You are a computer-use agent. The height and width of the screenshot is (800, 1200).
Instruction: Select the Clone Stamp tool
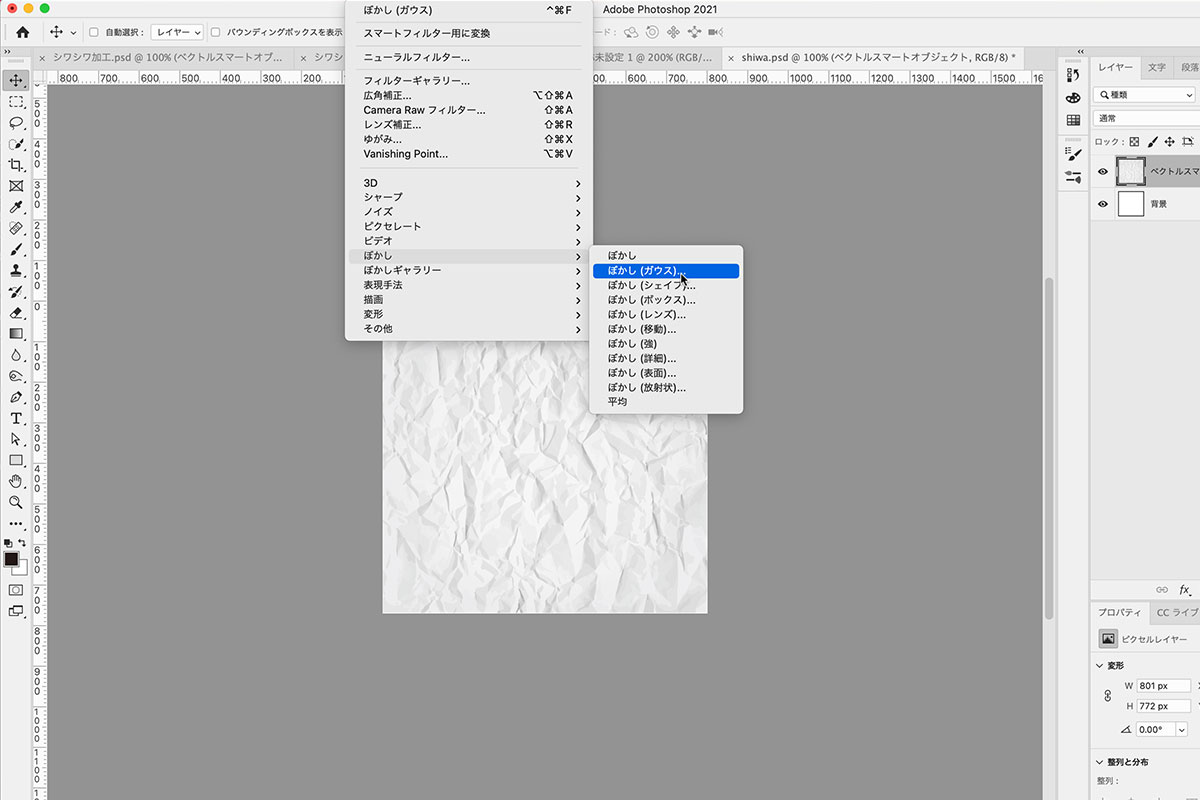tap(16, 270)
